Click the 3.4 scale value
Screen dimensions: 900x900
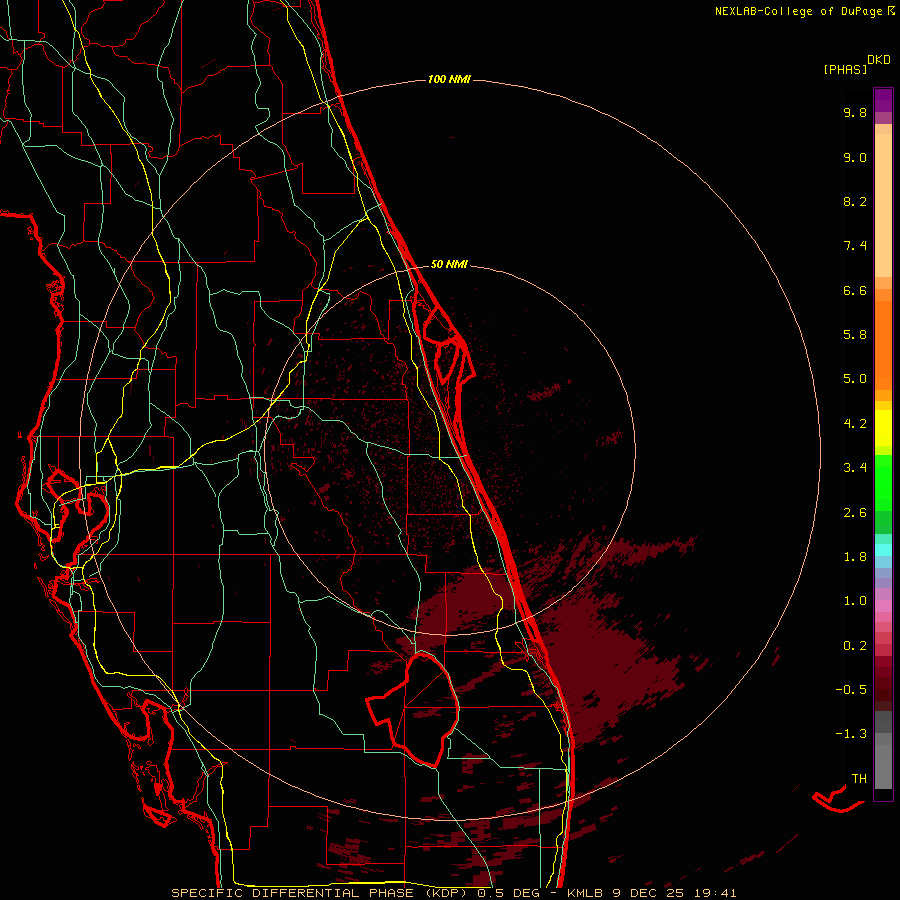click(855, 468)
